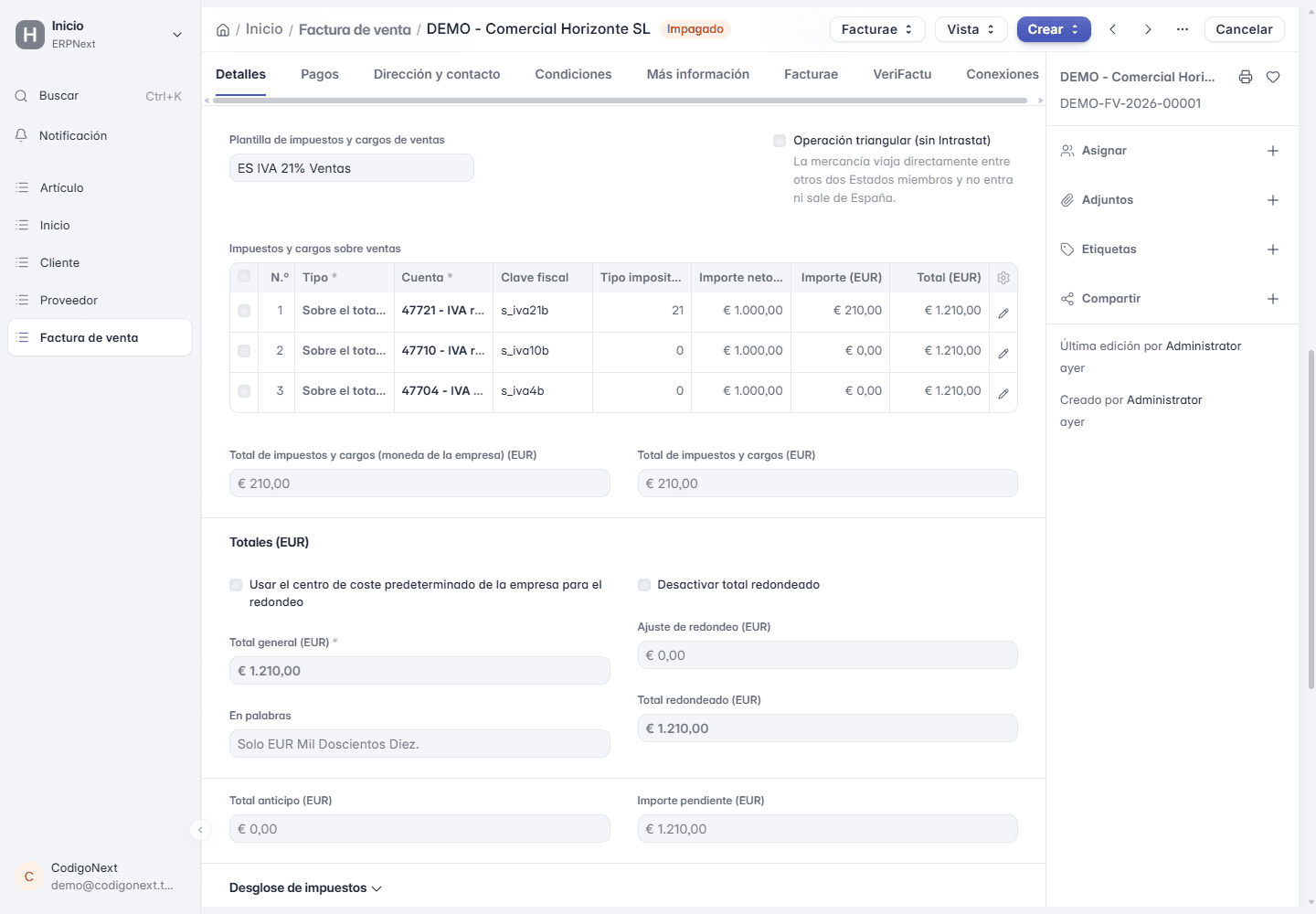Add an assignment with the Asignar plus
1316x914 pixels.
pos(1273,151)
